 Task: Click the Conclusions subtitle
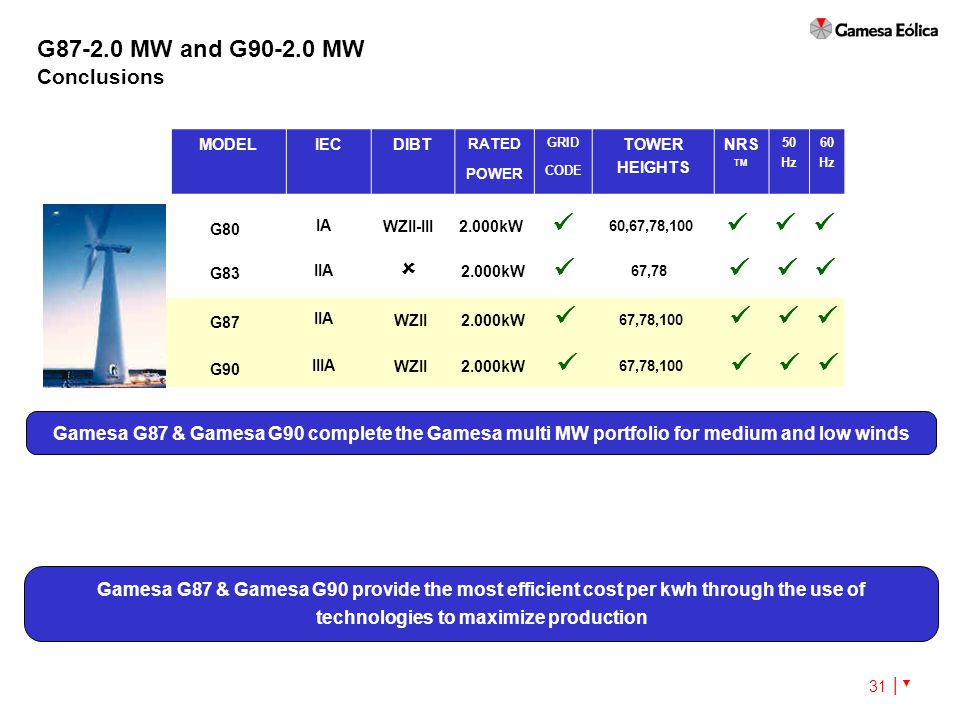(x=100, y=77)
